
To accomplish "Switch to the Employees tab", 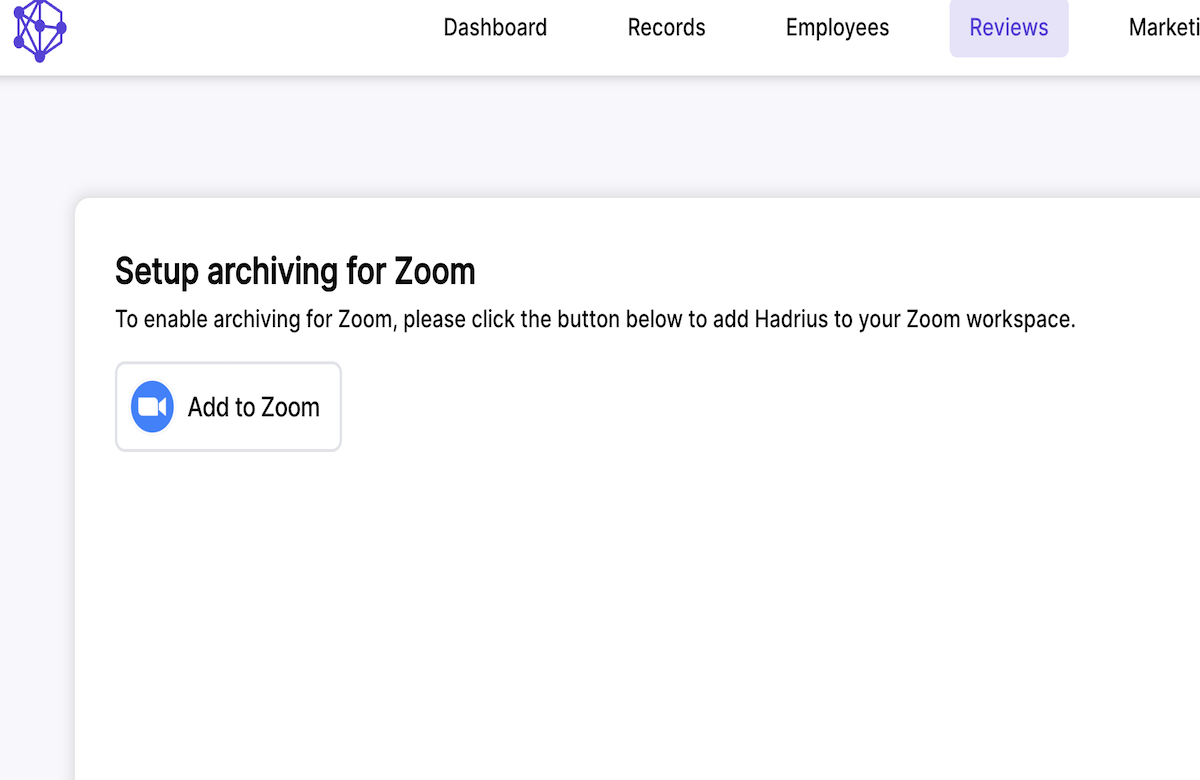I will pos(837,27).
